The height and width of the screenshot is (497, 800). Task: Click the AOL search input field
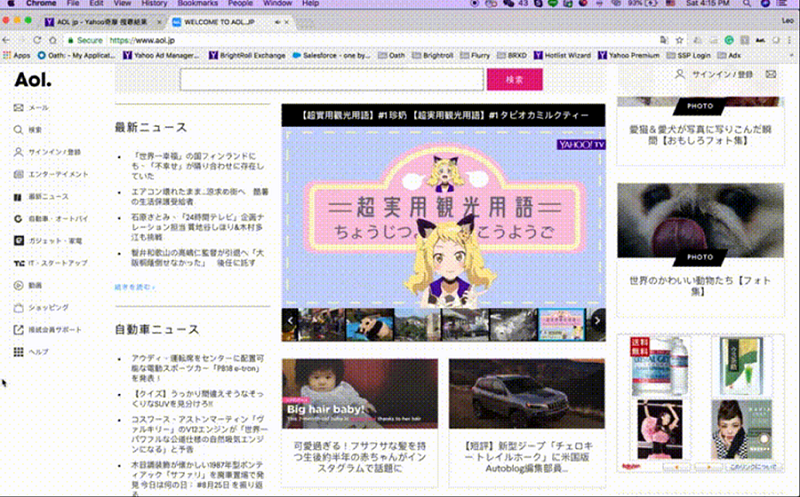332,80
